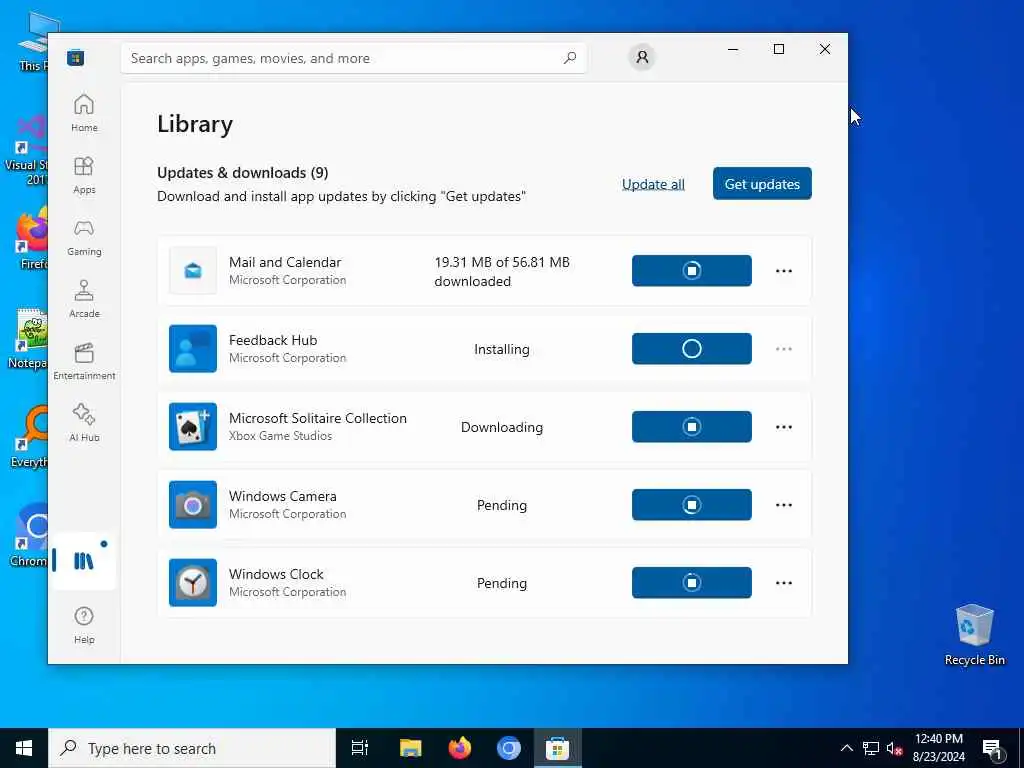The image size is (1024, 768).
Task: Click the Mail and Calendar app icon
Action: pyautogui.click(x=193, y=270)
